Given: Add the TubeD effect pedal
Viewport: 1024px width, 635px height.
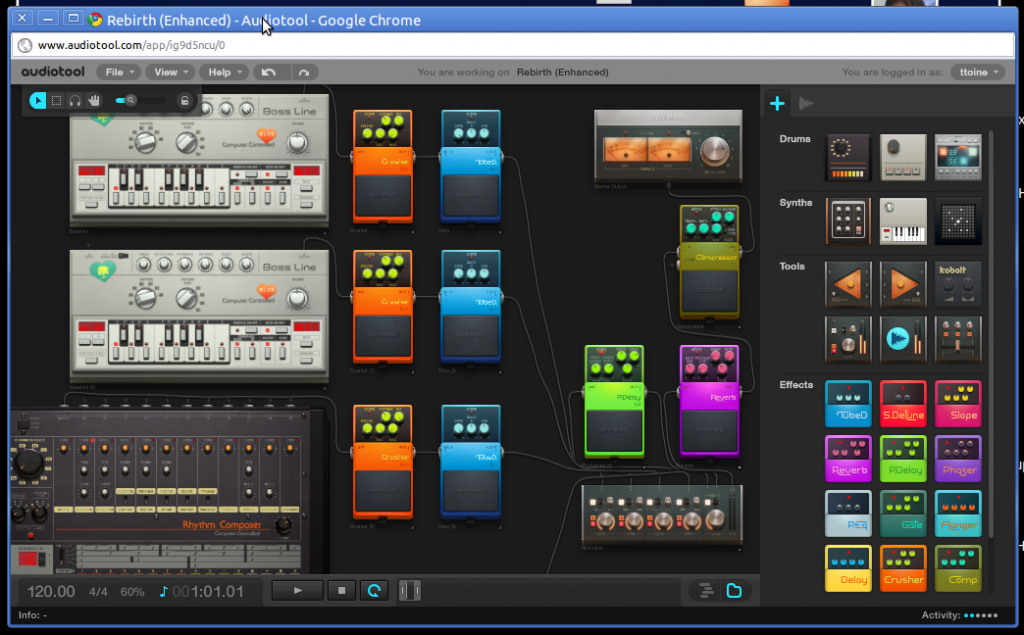Looking at the screenshot, I should [848, 404].
